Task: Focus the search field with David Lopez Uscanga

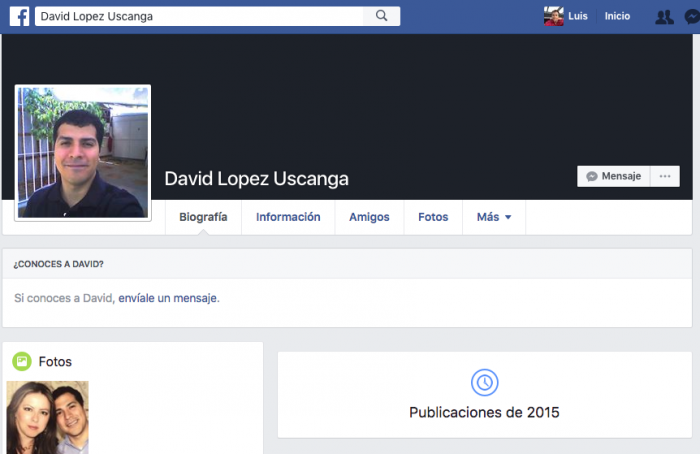Action: click(199, 17)
